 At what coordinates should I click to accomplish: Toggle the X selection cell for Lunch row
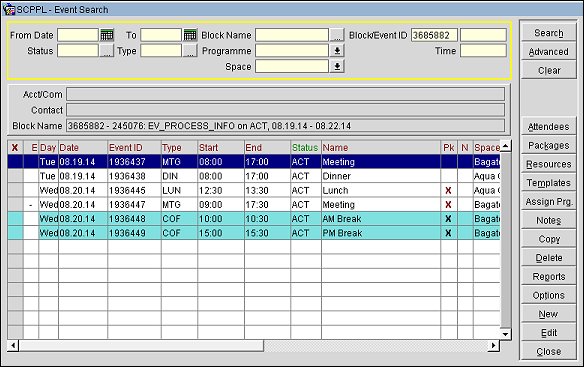pos(15,190)
